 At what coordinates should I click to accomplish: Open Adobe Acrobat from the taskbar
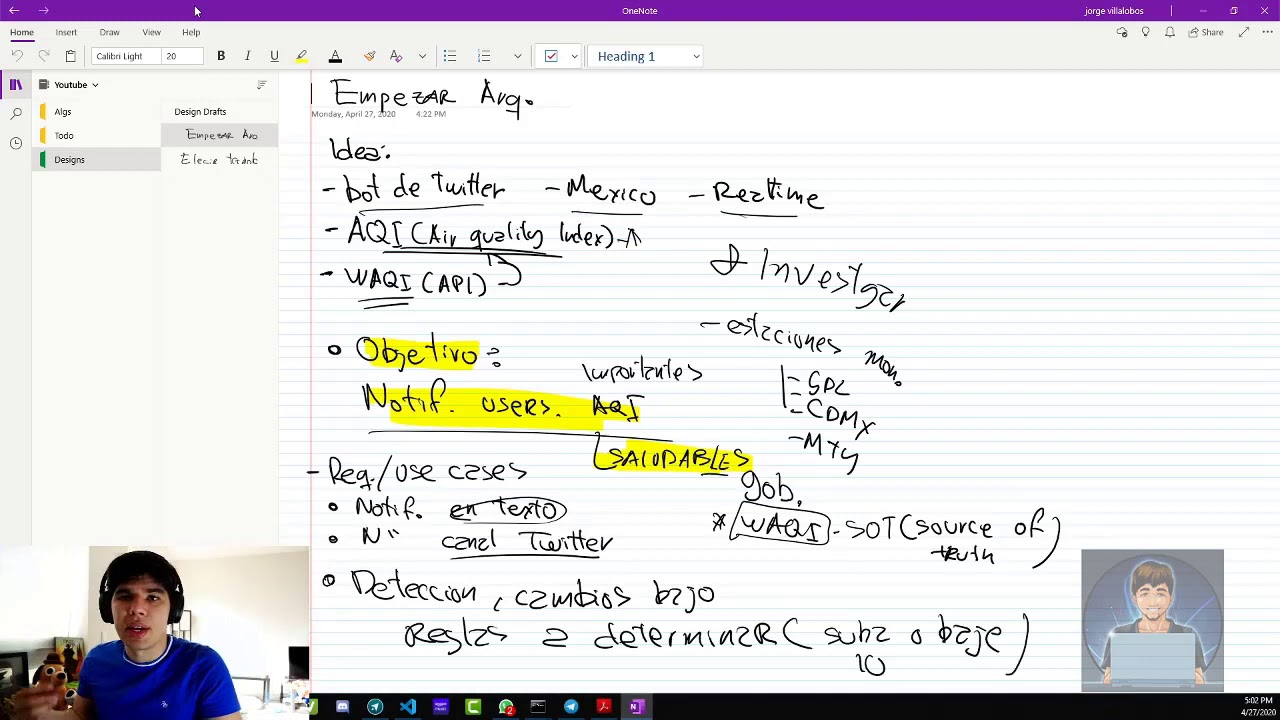point(603,707)
